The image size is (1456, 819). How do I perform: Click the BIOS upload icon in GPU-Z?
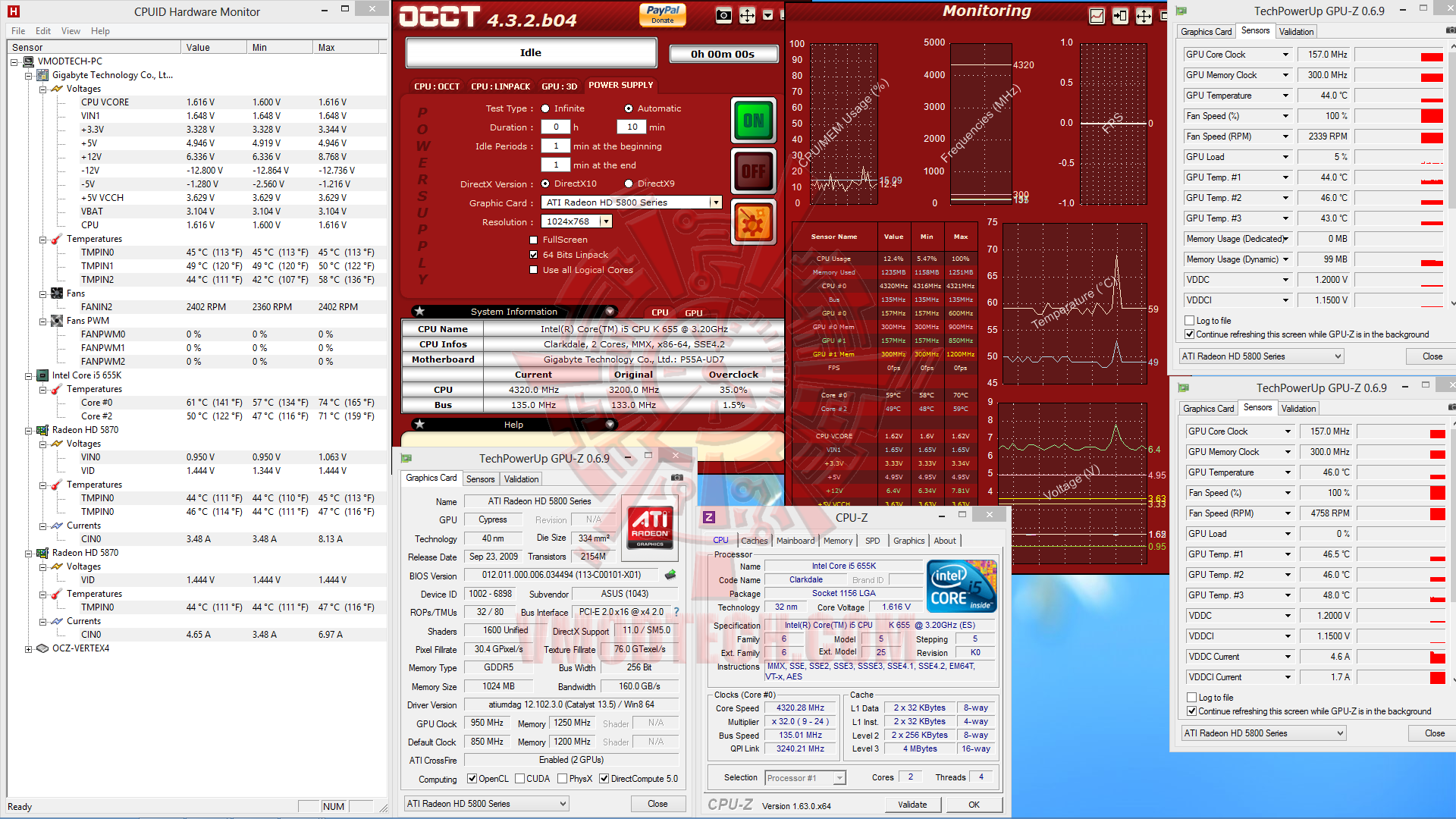670,575
